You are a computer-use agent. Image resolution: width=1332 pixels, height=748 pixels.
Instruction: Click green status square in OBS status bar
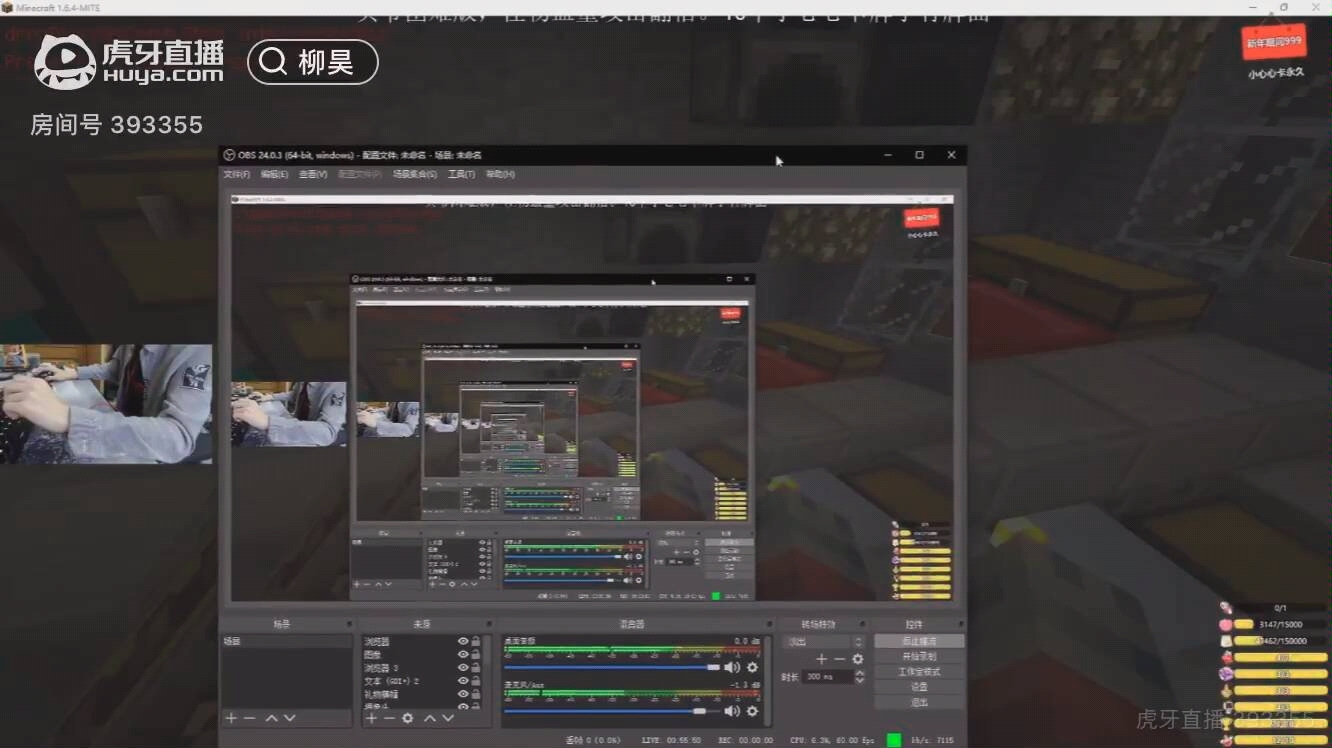tap(894, 740)
